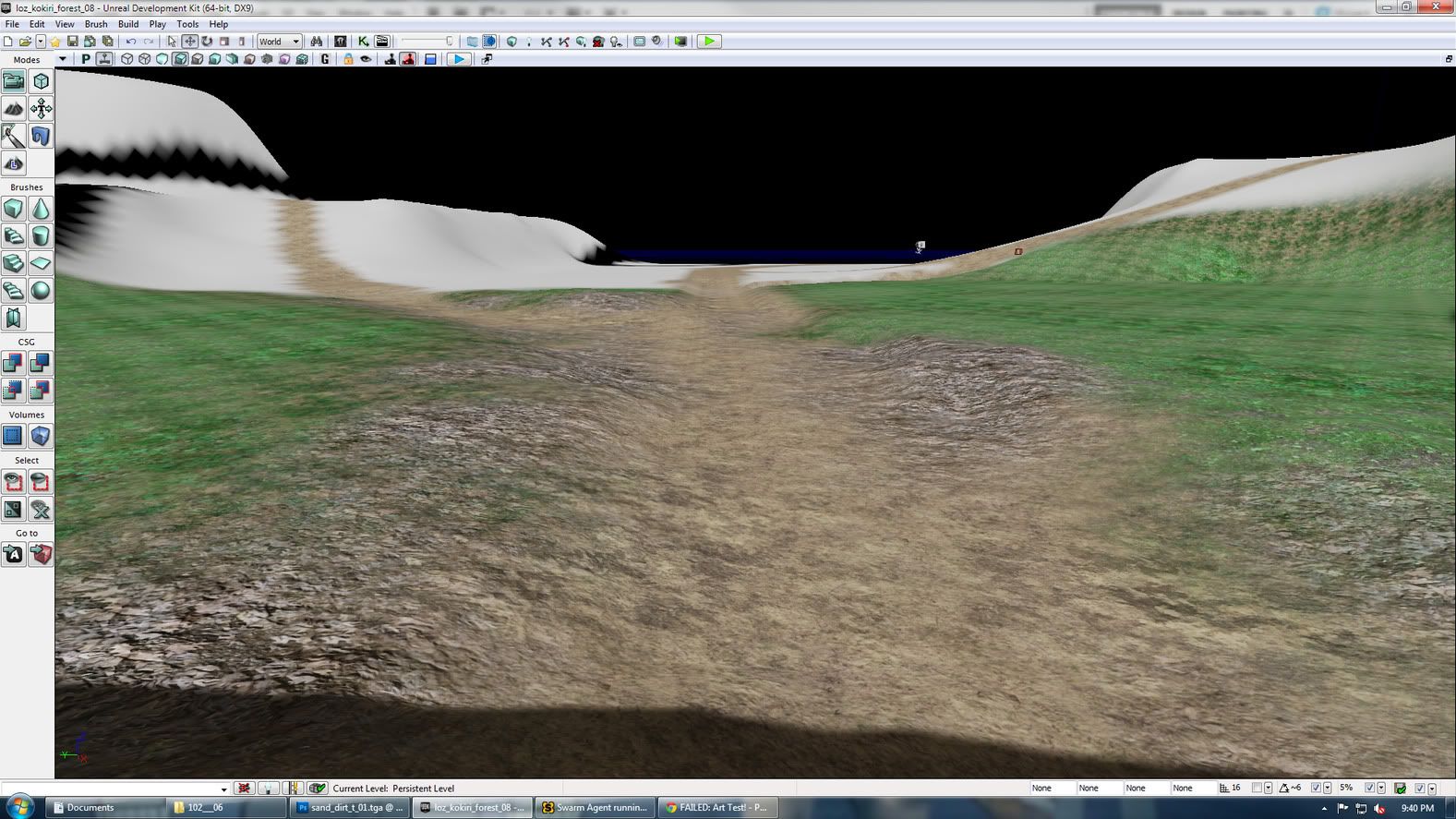
Task: Open the View menu
Action: [65, 24]
